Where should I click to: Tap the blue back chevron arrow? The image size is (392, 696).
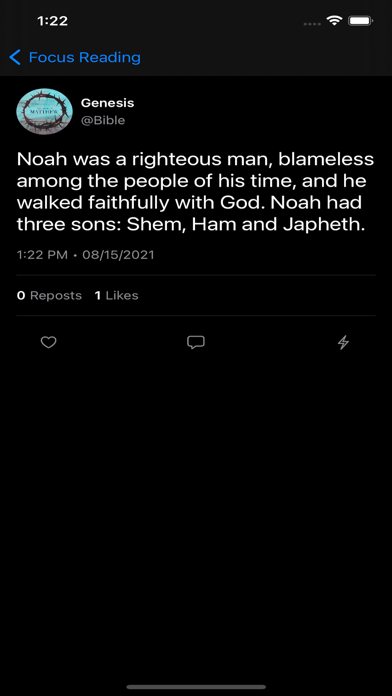click(x=15, y=57)
